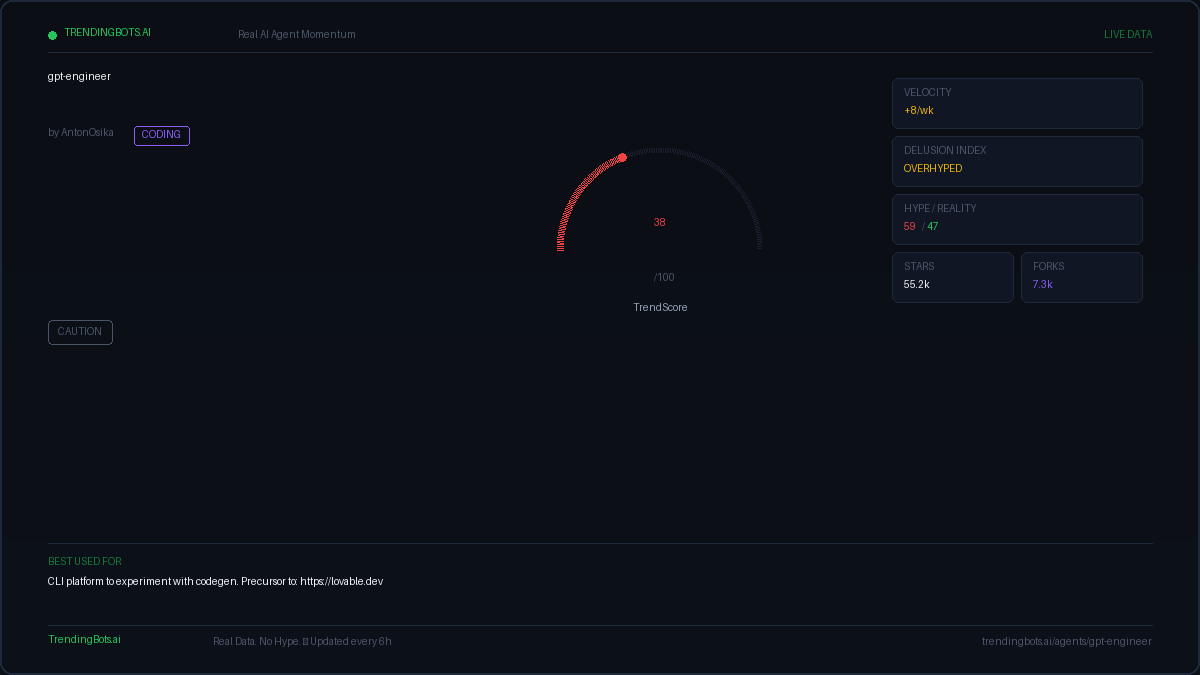Click the reality score 47
1200x675 pixels.
coord(933,227)
